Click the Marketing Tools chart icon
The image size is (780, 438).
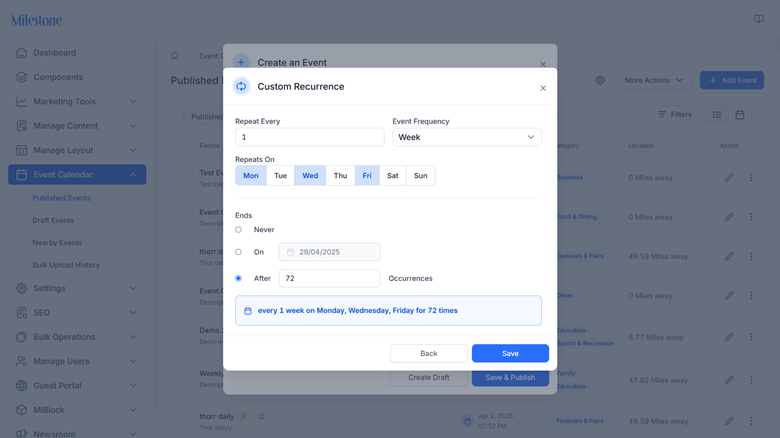click(x=21, y=102)
